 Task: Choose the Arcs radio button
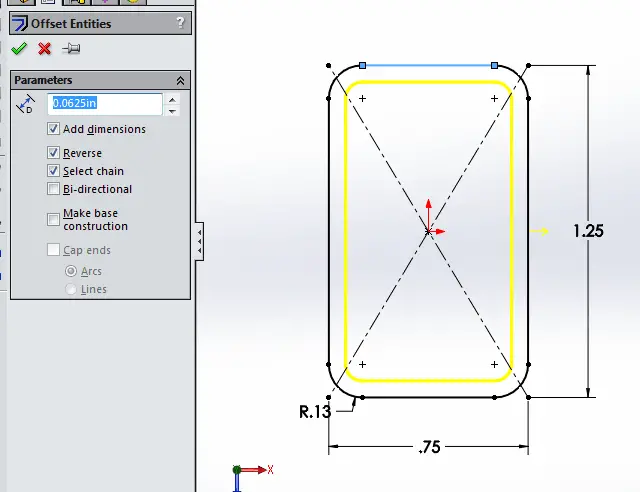tap(71, 271)
